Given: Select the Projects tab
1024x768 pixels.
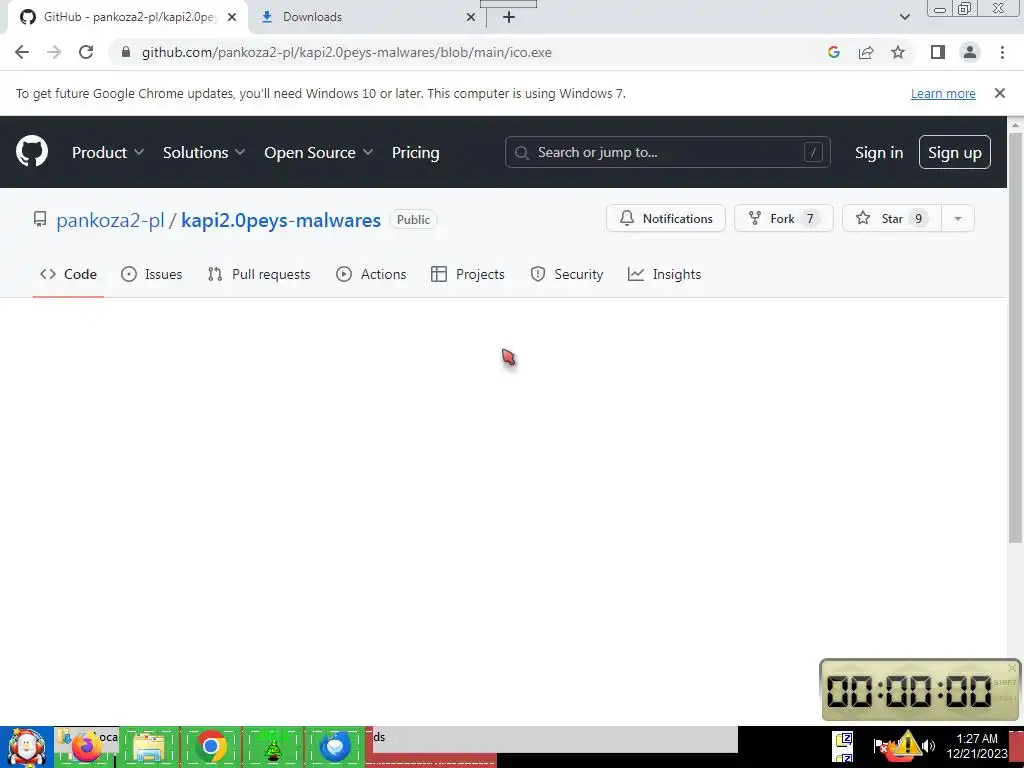Looking at the screenshot, I should (468, 274).
